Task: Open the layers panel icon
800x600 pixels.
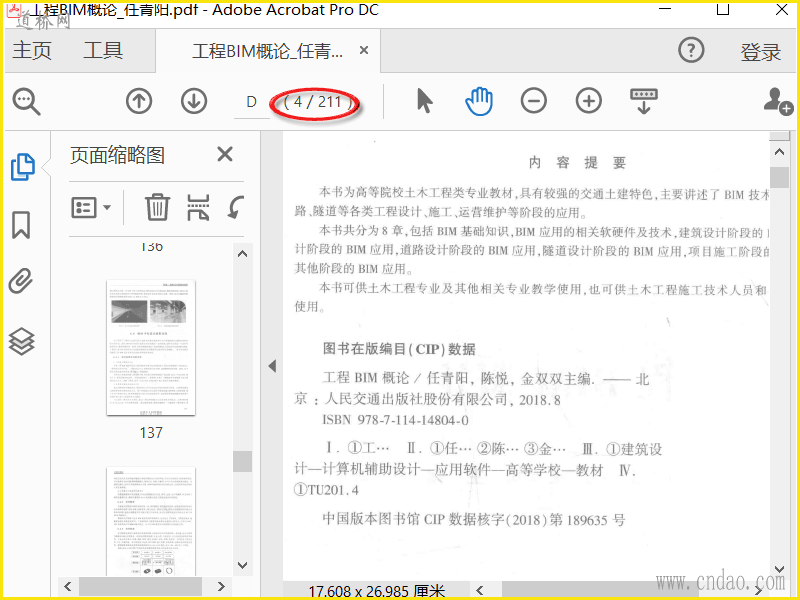Action: tap(21, 341)
